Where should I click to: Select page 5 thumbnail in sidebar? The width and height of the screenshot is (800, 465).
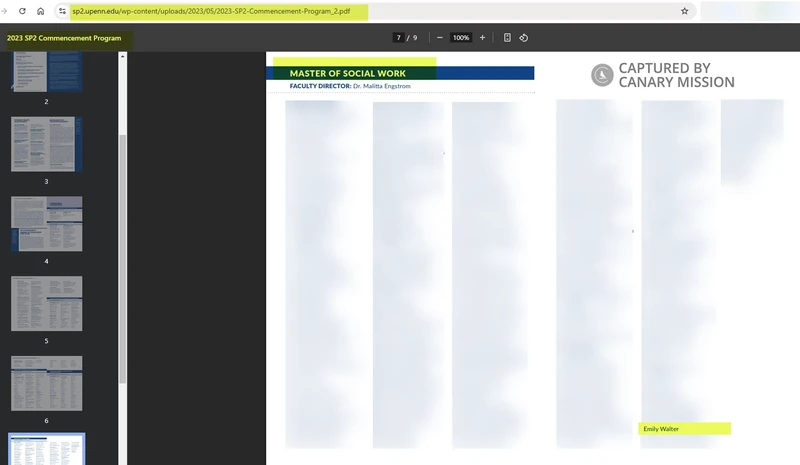pos(46,303)
